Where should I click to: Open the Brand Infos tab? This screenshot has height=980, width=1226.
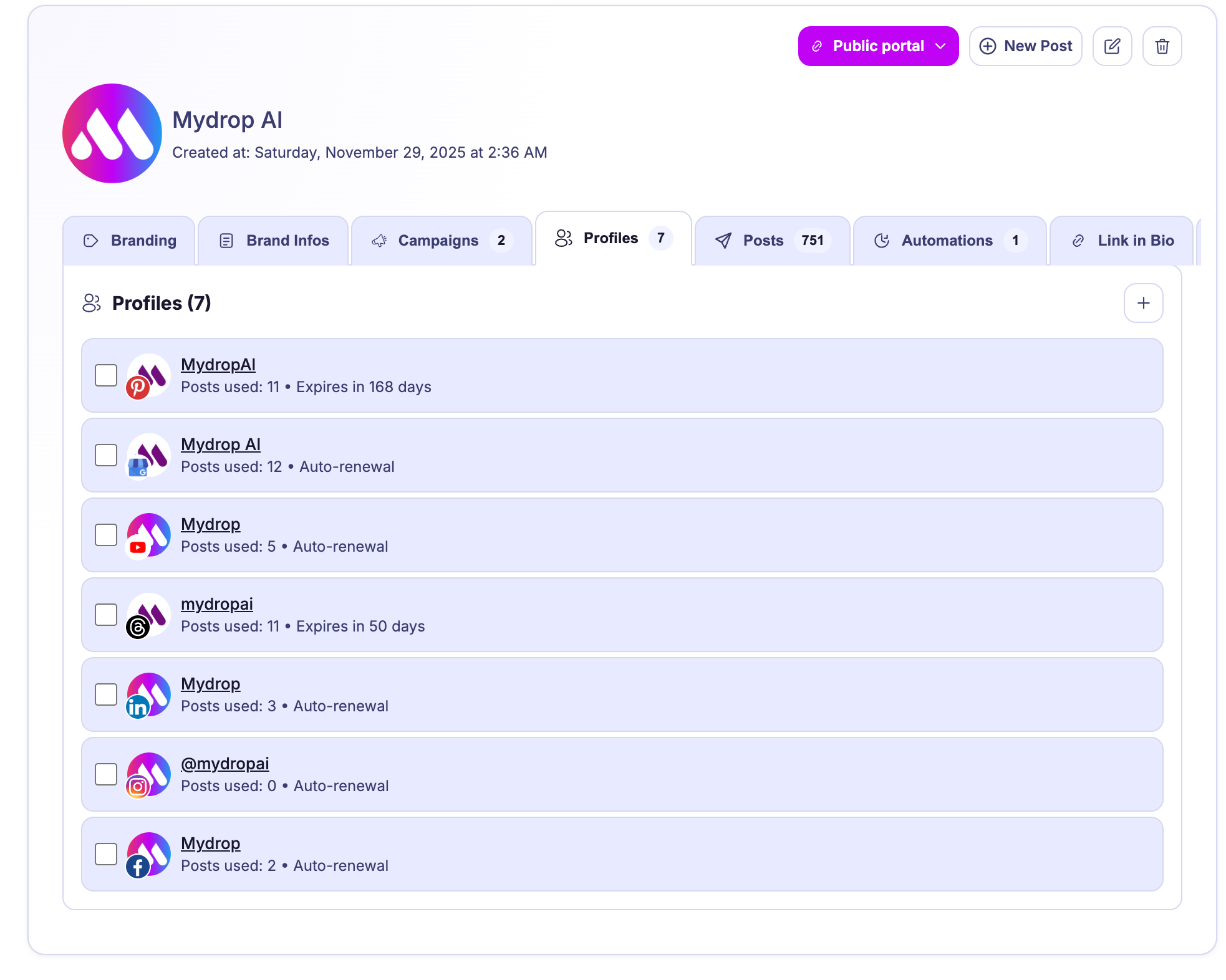pos(273,241)
